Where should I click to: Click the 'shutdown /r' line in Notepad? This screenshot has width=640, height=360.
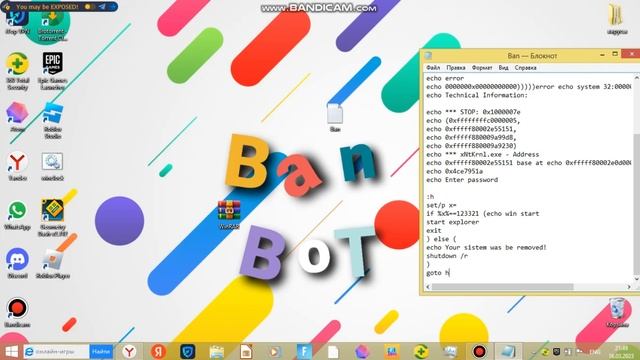447,256
